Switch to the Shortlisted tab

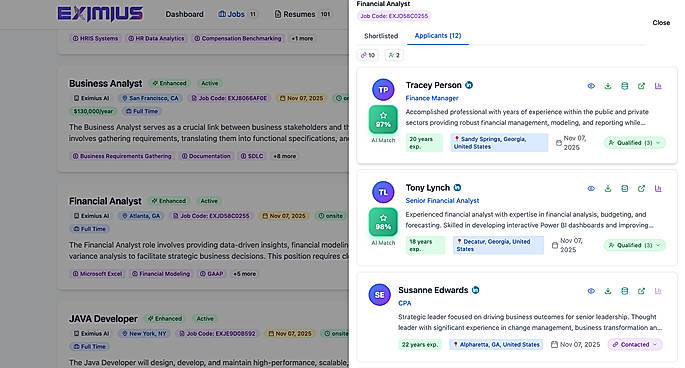[381, 36]
